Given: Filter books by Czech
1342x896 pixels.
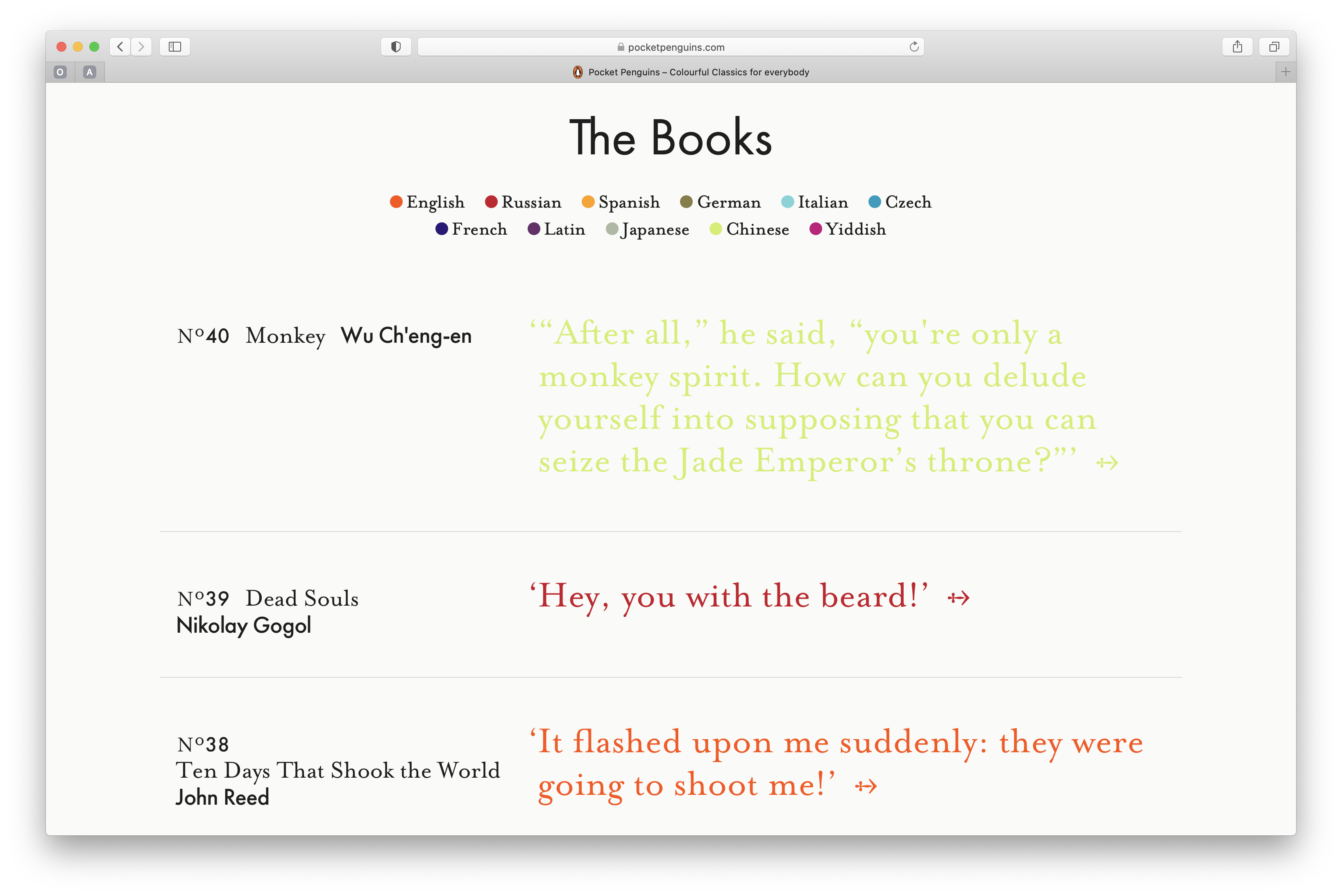Looking at the screenshot, I should pos(900,202).
